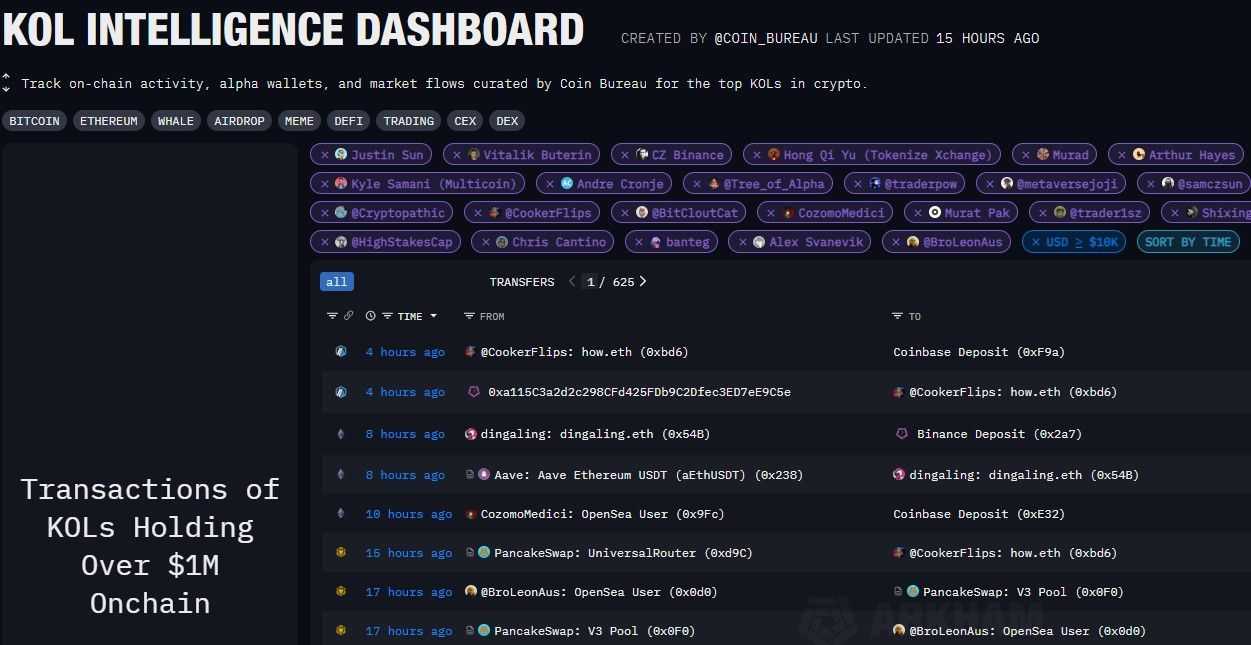
Task: Remove the USD ≥ $10K filter
Action: pyautogui.click(x=1036, y=242)
